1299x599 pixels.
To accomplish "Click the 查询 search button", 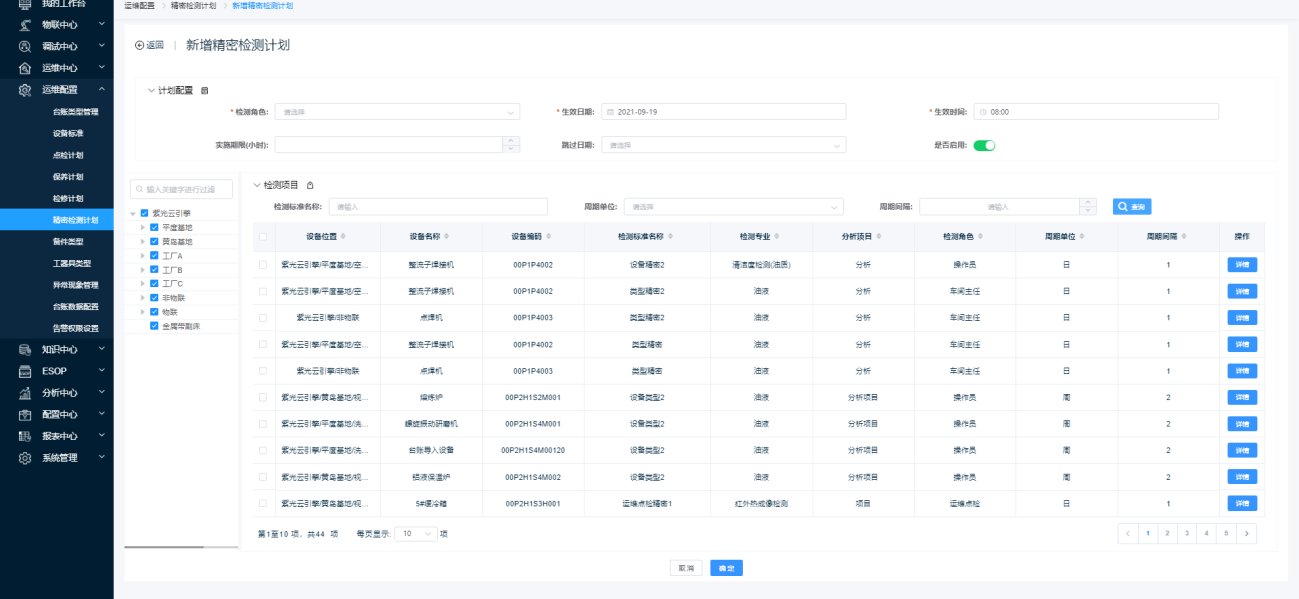I will point(1132,207).
